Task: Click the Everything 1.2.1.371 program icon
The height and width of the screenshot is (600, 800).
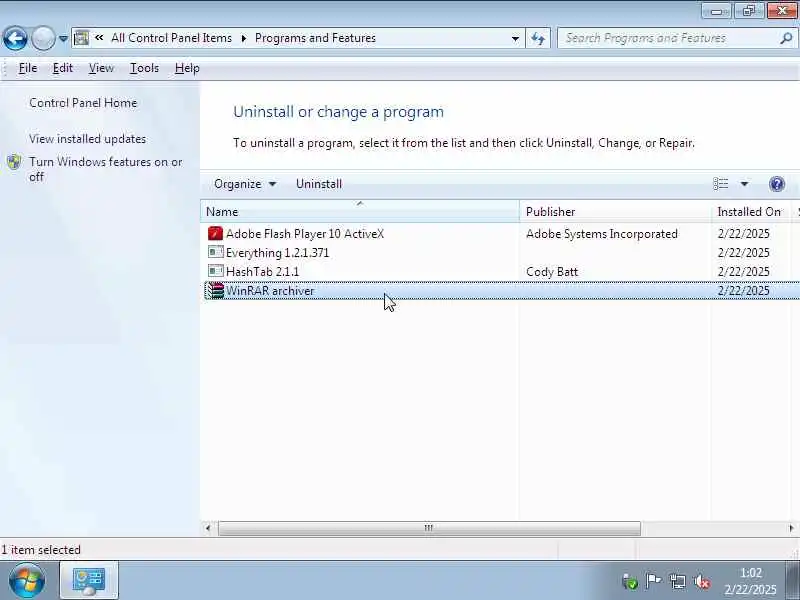Action: (x=215, y=252)
